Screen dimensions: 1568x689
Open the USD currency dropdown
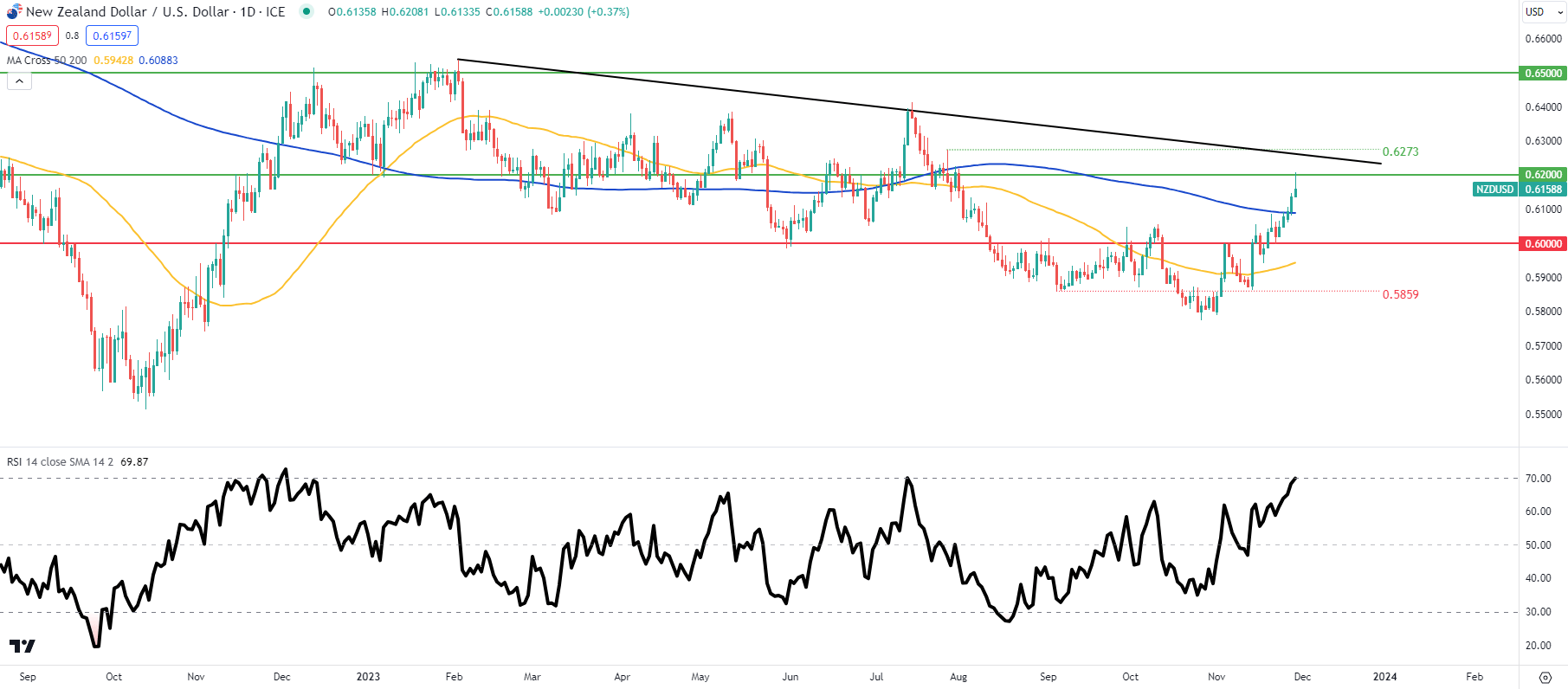click(1544, 11)
